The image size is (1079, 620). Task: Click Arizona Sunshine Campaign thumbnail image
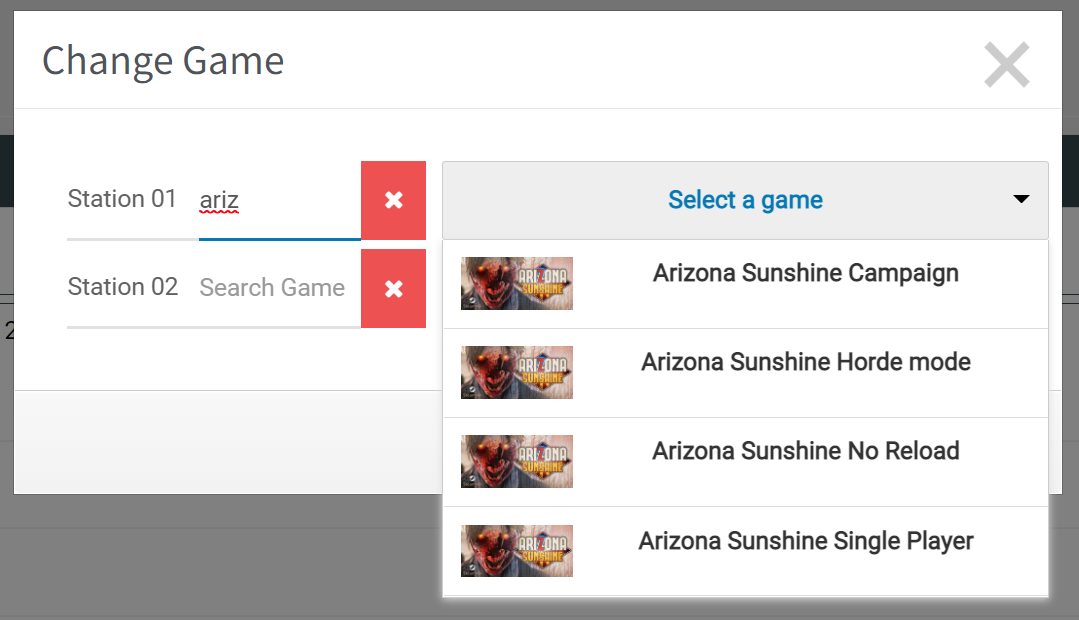pos(516,284)
